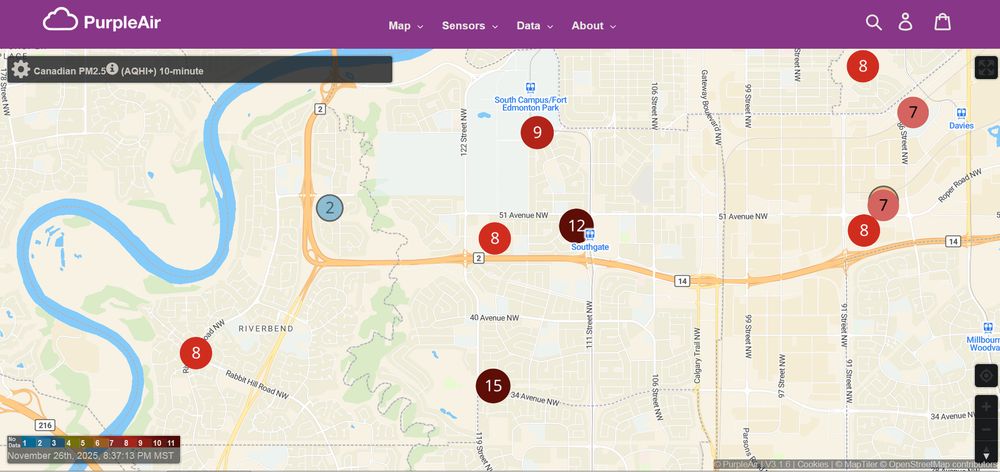Select the blue sensor reading 2
This screenshot has width=1000, height=472.
(330, 208)
